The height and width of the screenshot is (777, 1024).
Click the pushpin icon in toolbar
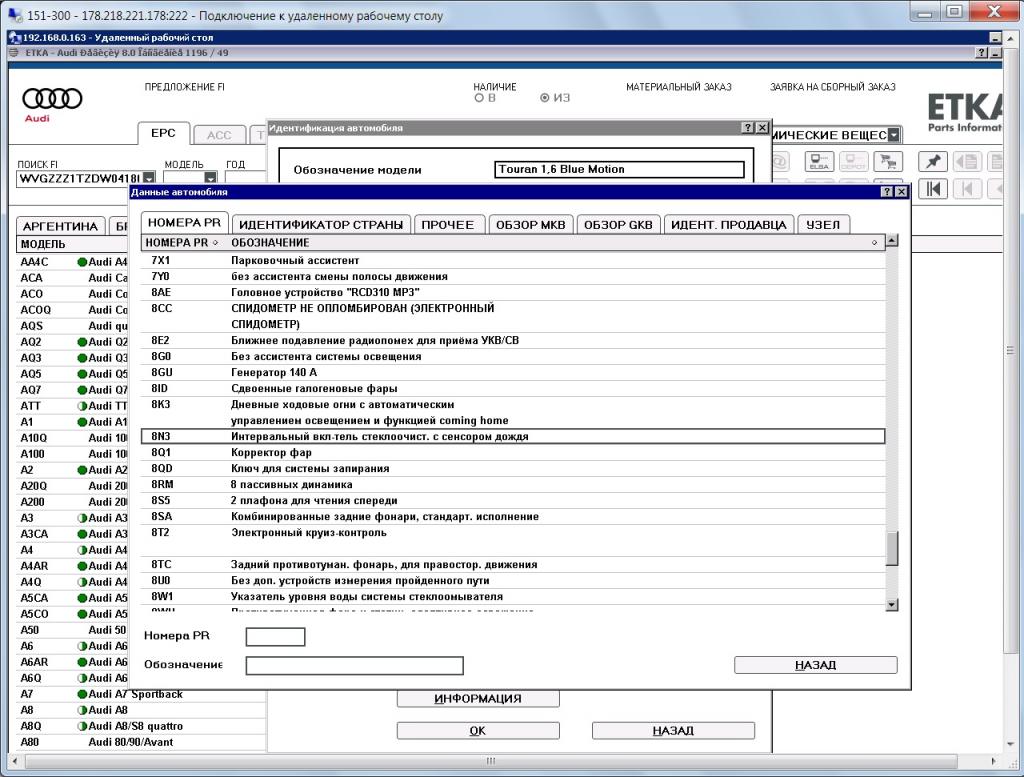pyautogui.click(x=933, y=161)
